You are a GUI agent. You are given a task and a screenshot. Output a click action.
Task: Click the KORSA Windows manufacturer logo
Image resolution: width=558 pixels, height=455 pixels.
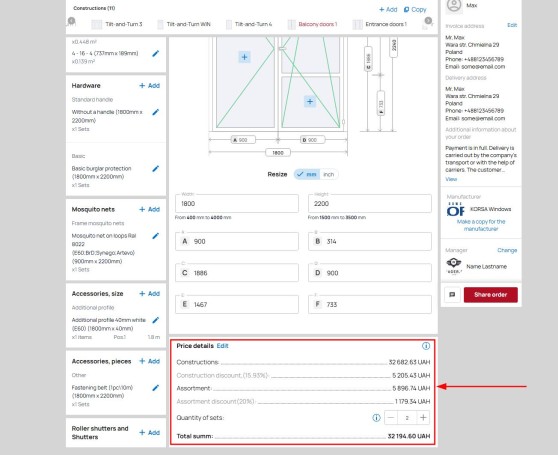click(x=456, y=209)
